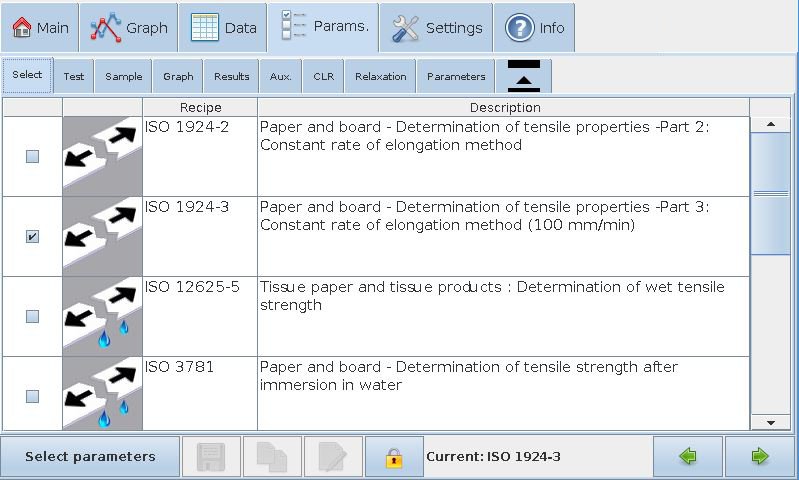799x480 pixels.
Task: Click the ISO 1924-3 tensile test thumbnail
Action: 102,236
